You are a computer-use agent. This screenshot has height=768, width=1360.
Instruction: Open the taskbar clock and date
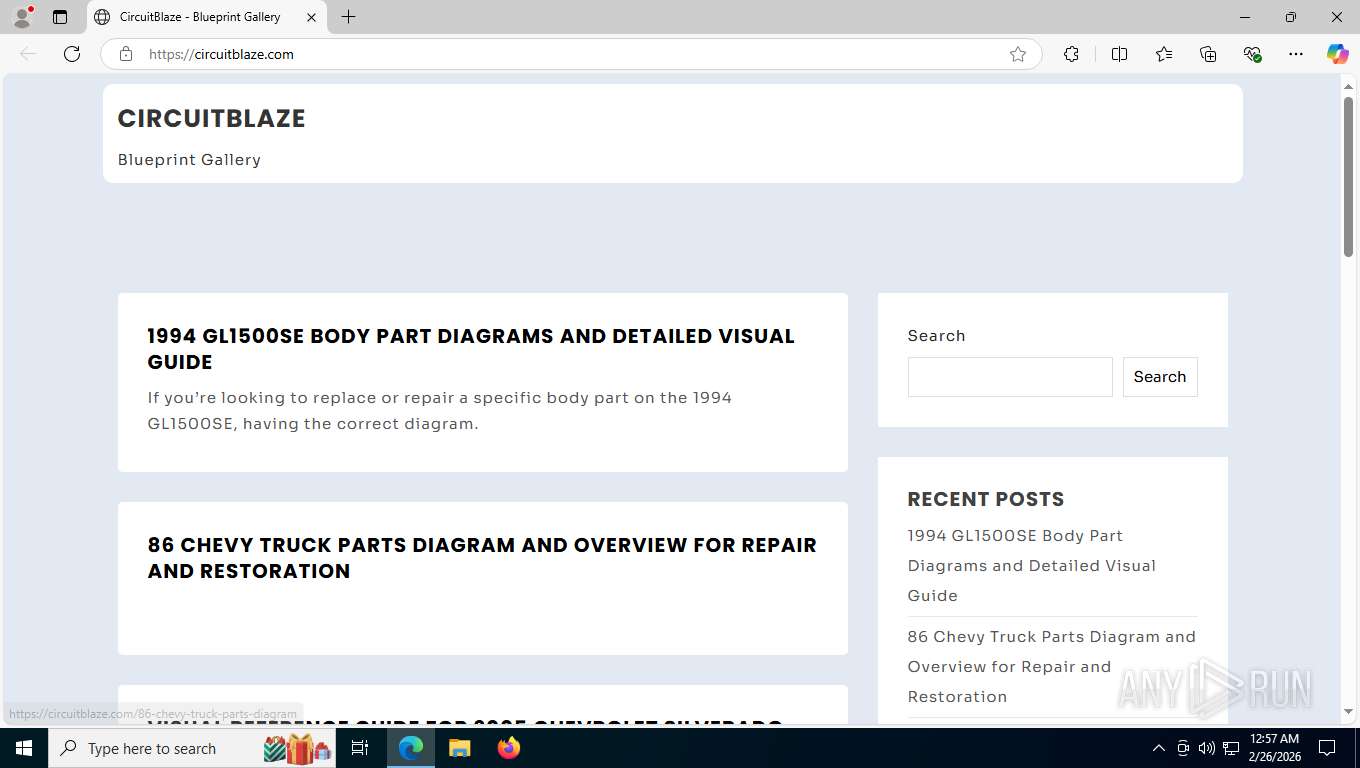(1274, 748)
